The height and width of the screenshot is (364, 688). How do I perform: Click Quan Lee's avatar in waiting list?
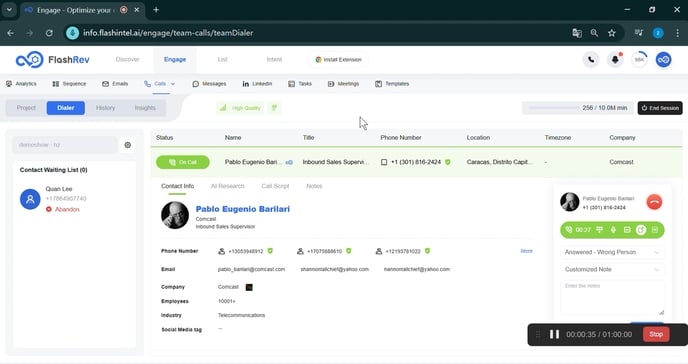(30, 199)
